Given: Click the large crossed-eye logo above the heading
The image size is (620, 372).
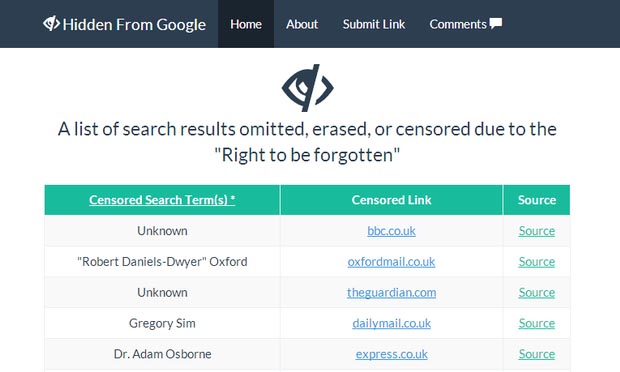Looking at the screenshot, I should point(308,88).
